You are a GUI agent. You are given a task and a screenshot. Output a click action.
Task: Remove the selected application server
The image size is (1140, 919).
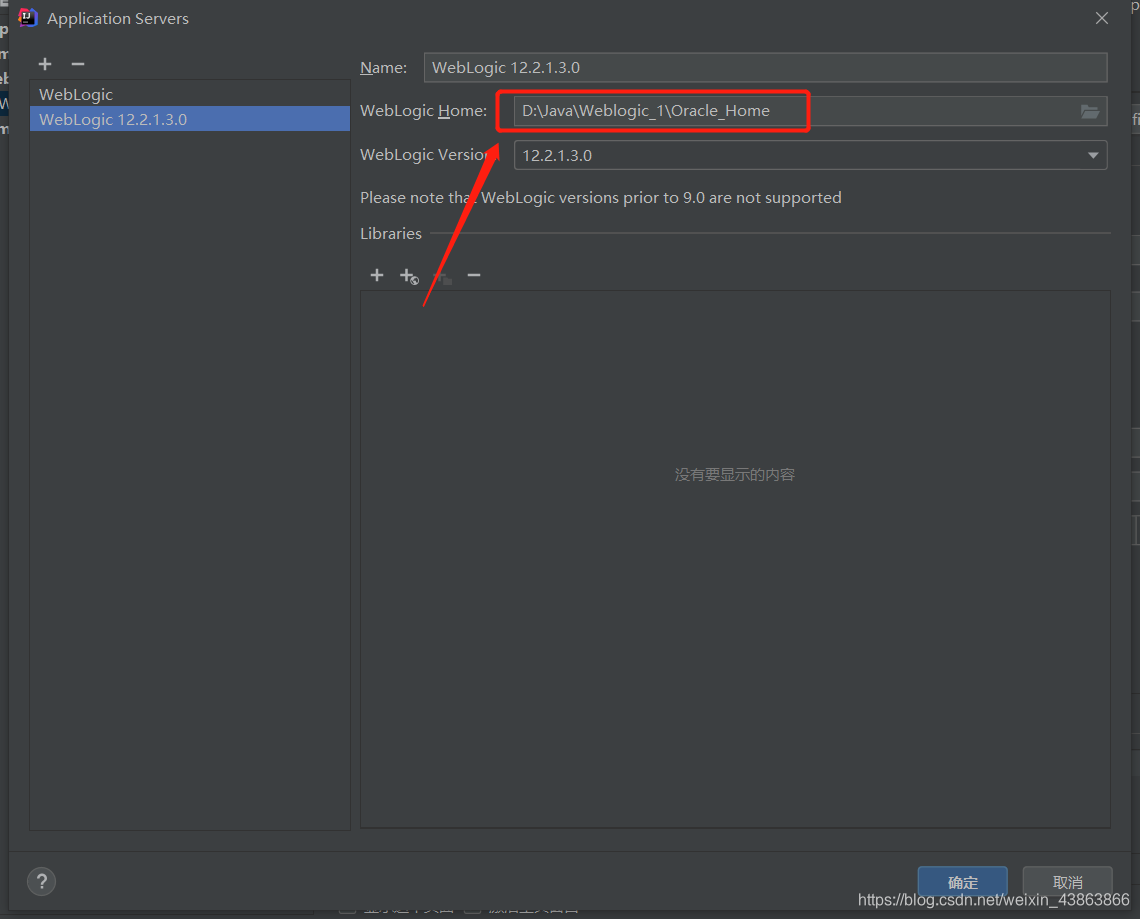(x=78, y=64)
